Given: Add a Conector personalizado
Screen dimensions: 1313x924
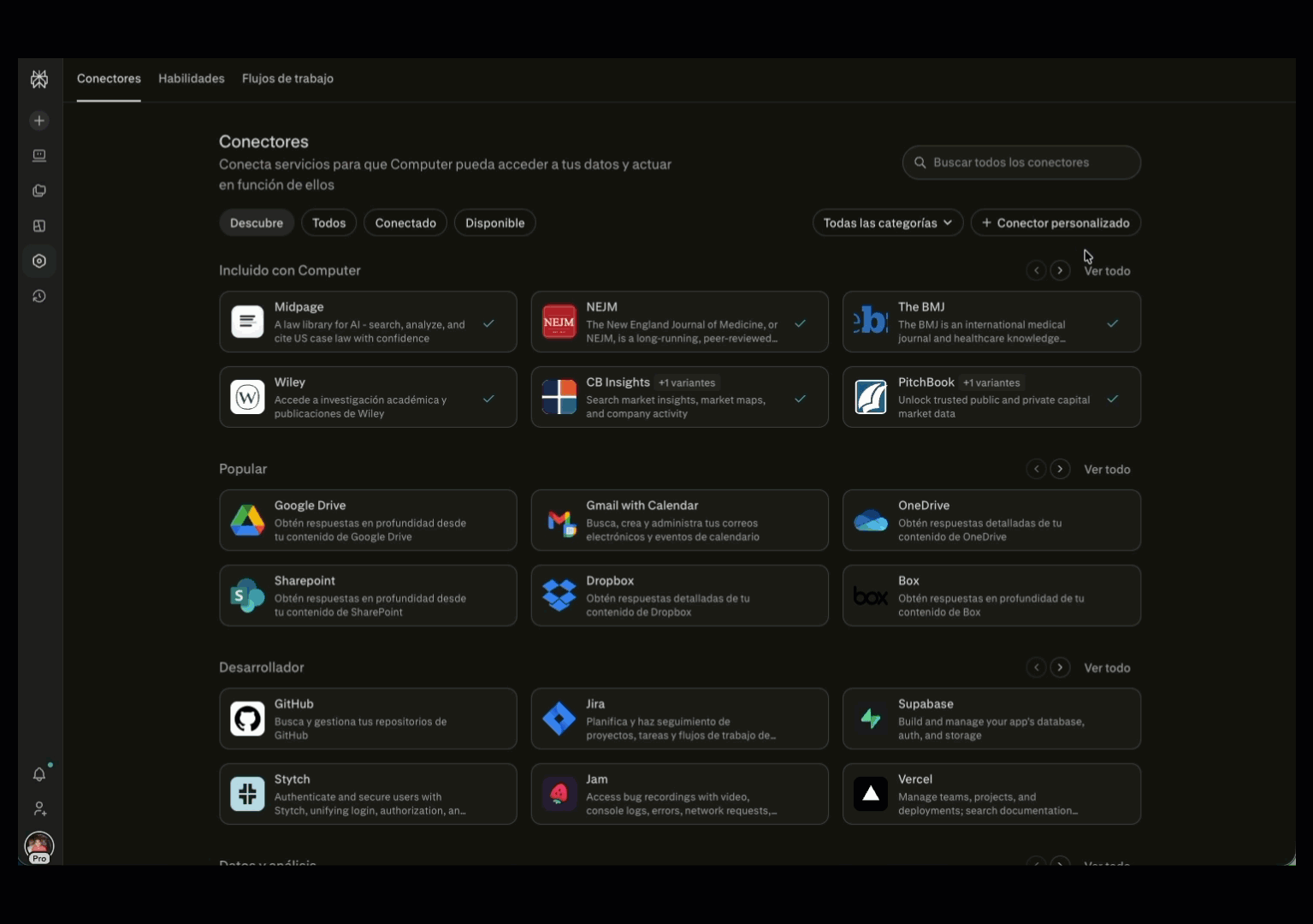Looking at the screenshot, I should tap(1056, 222).
